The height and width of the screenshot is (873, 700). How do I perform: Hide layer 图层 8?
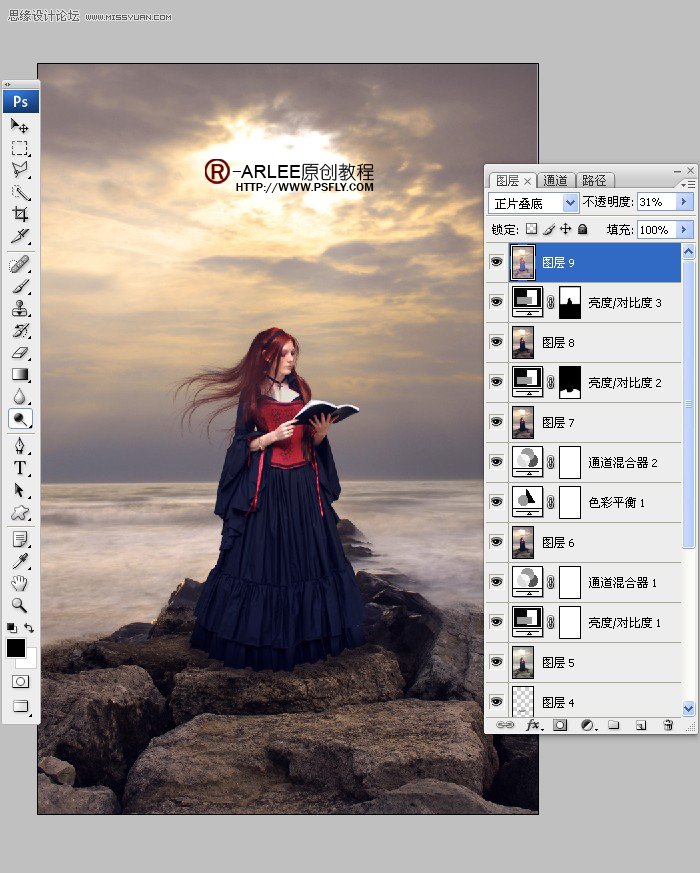pyautogui.click(x=496, y=342)
